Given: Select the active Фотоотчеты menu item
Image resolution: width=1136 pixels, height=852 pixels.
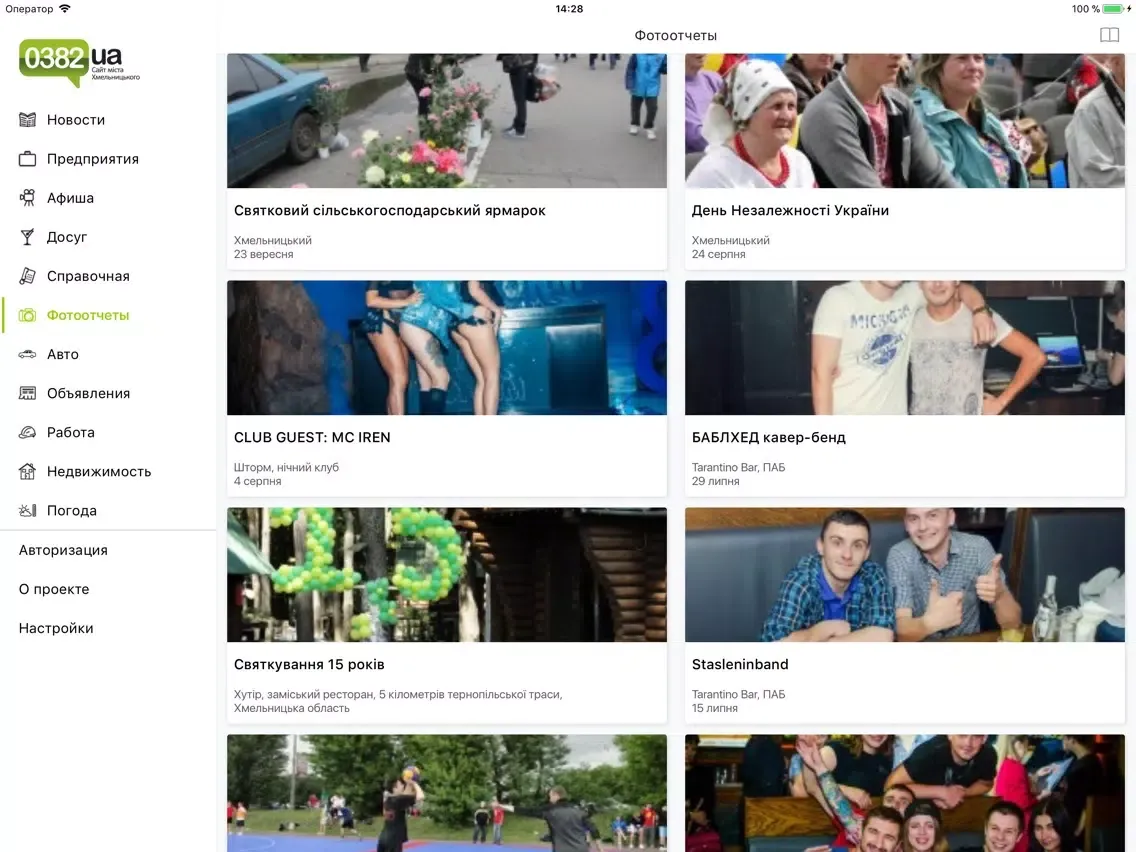Looking at the screenshot, I should [x=109, y=315].
